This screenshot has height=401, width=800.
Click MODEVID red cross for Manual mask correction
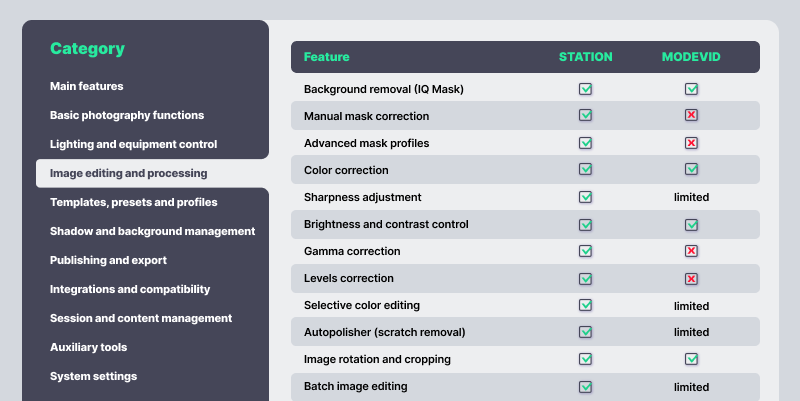point(691,116)
